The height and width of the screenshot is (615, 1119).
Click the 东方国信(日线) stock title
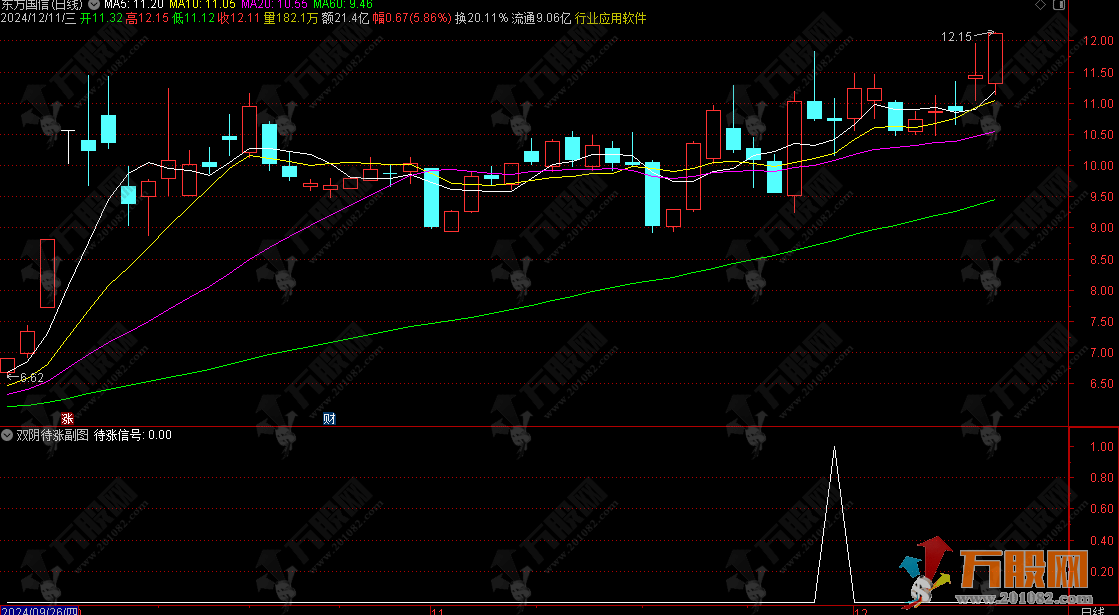tap(42, 5)
